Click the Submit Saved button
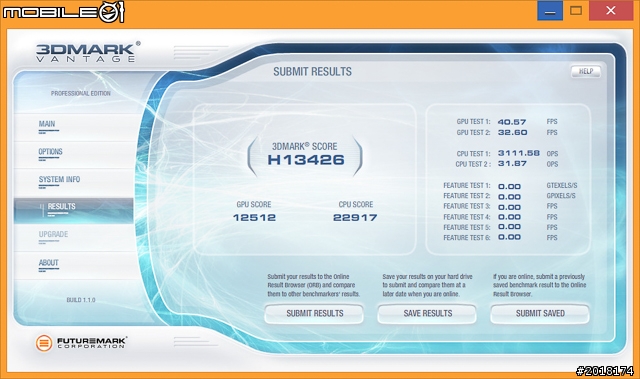 (x=540, y=313)
